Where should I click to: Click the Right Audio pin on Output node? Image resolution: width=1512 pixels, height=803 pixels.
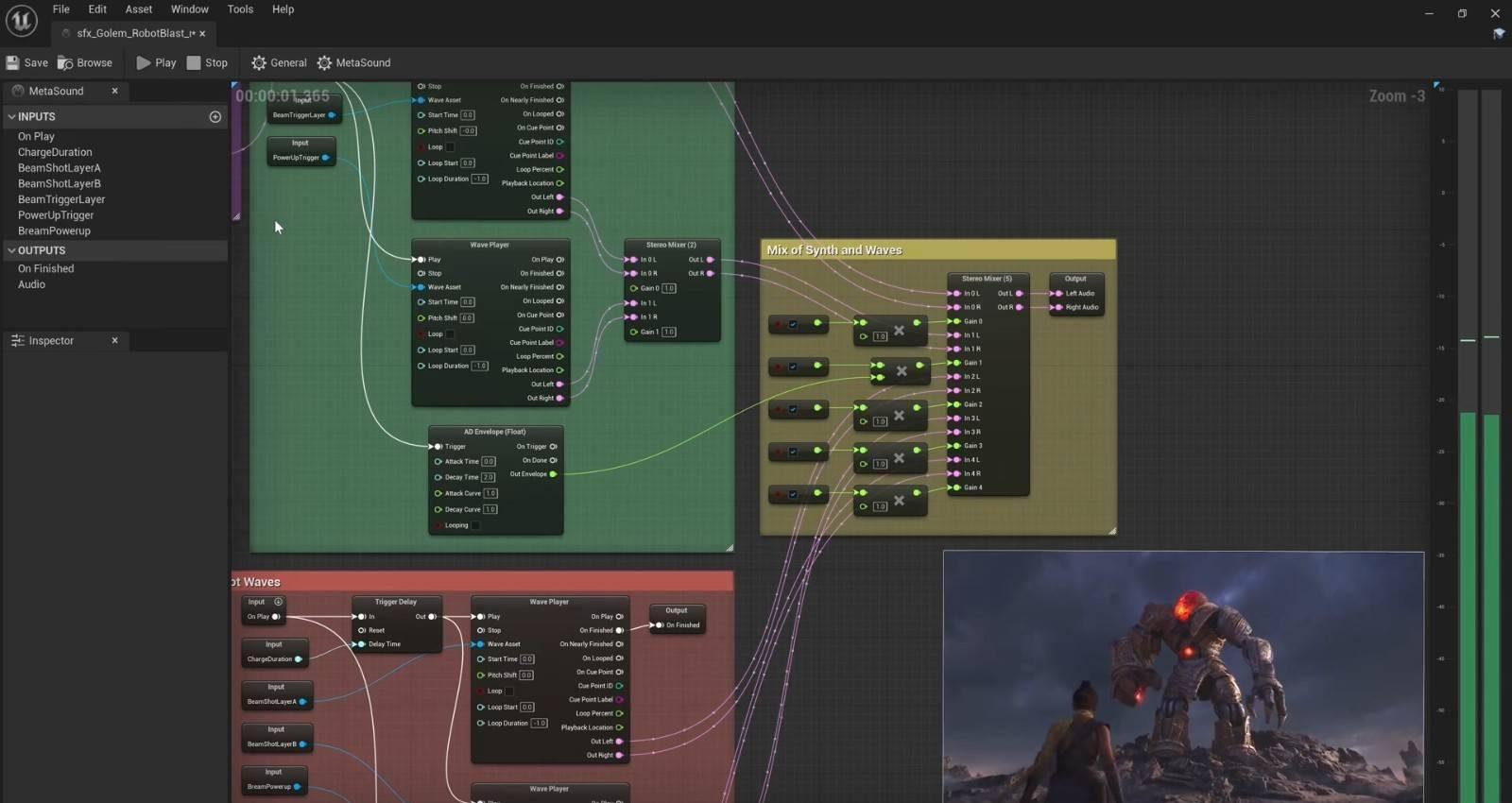pyautogui.click(x=1058, y=307)
